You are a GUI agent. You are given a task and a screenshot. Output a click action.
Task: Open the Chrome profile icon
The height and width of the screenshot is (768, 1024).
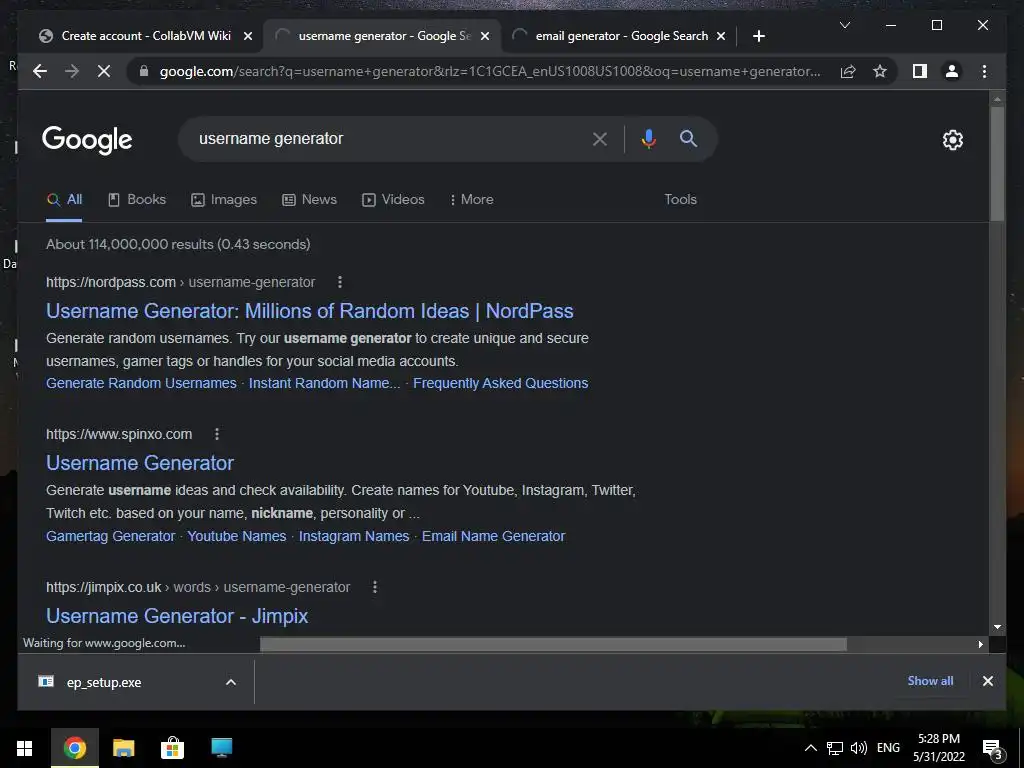952,71
